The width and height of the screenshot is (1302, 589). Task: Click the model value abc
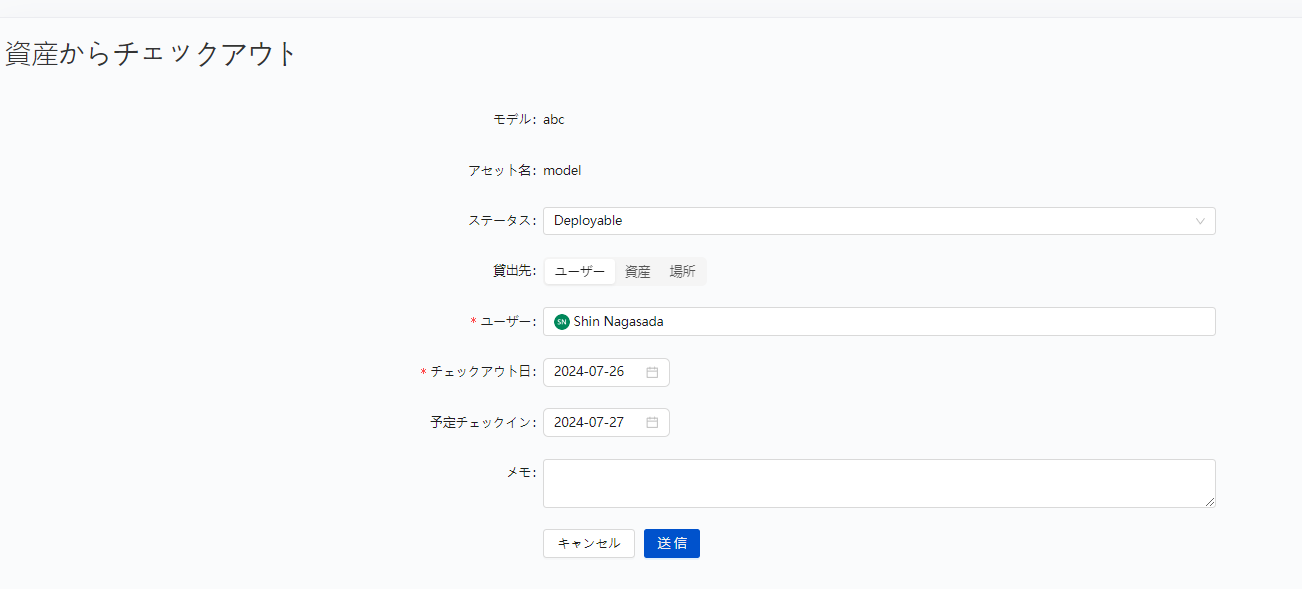click(x=554, y=120)
